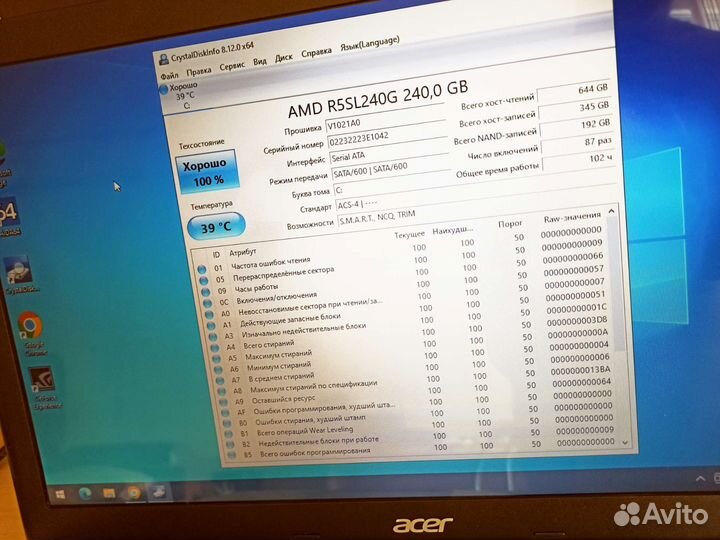Click the CrystalDiskInfo title bar icon
Viewport: 720px width, 540px height.
(x=163, y=60)
